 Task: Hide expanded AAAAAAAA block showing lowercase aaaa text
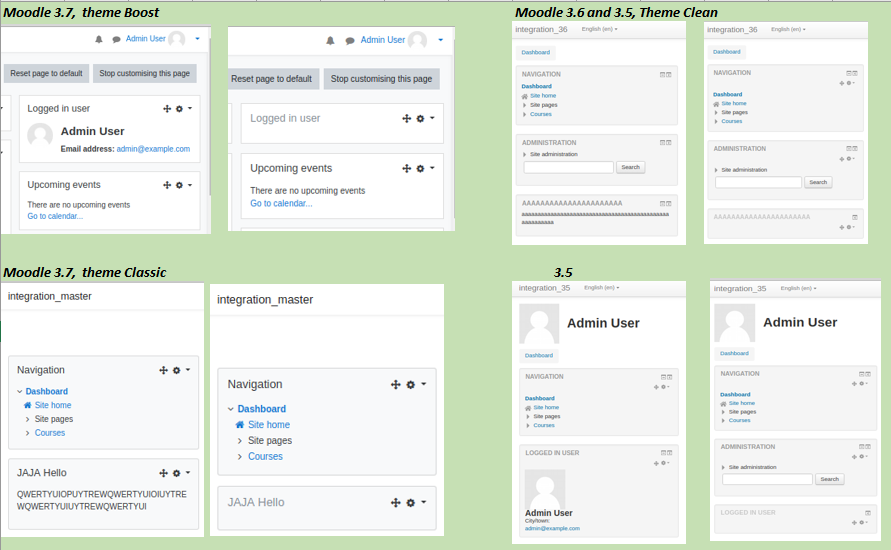point(663,203)
